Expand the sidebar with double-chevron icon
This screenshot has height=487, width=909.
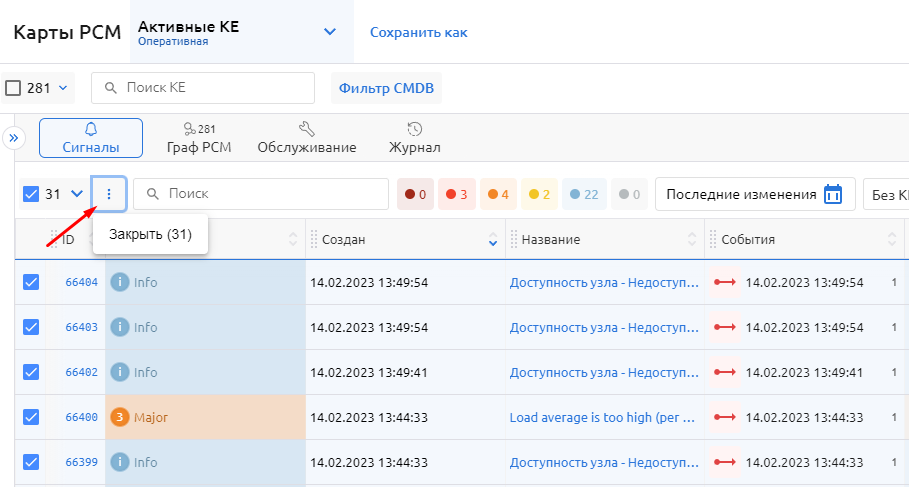pos(14,138)
